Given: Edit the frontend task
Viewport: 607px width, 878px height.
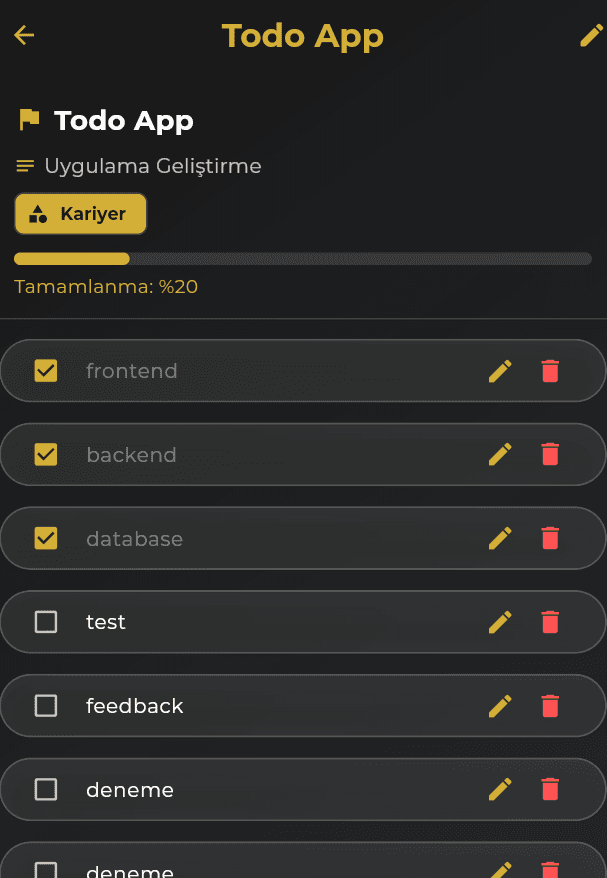Looking at the screenshot, I should coord(499,370).
